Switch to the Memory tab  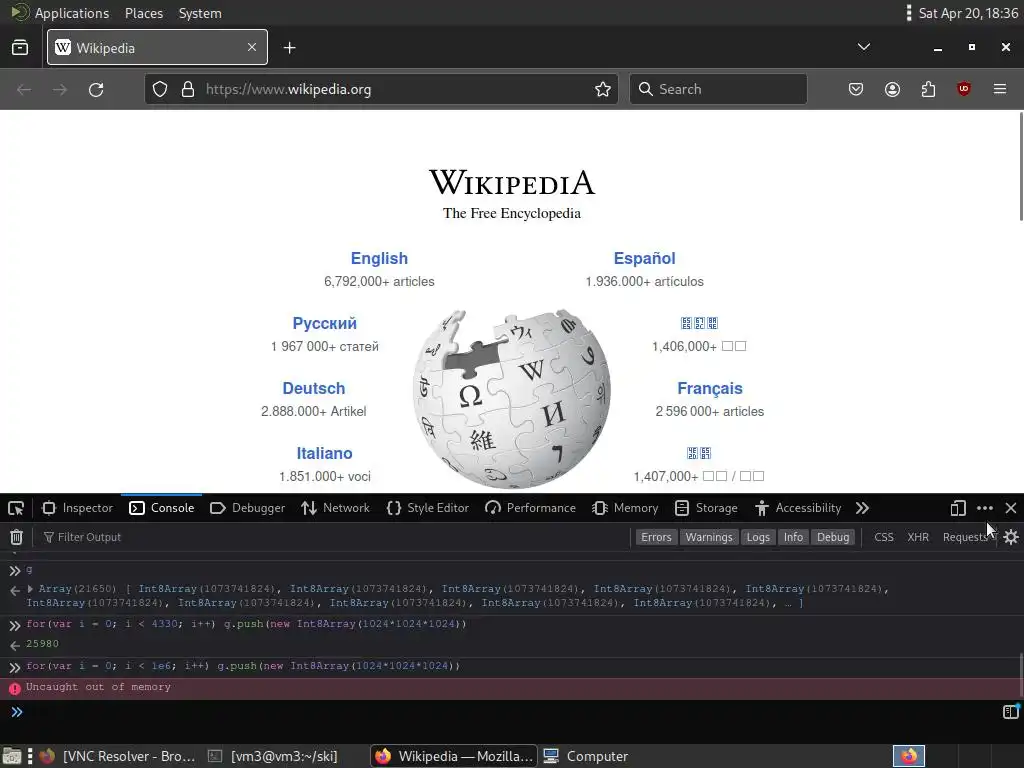[626, 508]
